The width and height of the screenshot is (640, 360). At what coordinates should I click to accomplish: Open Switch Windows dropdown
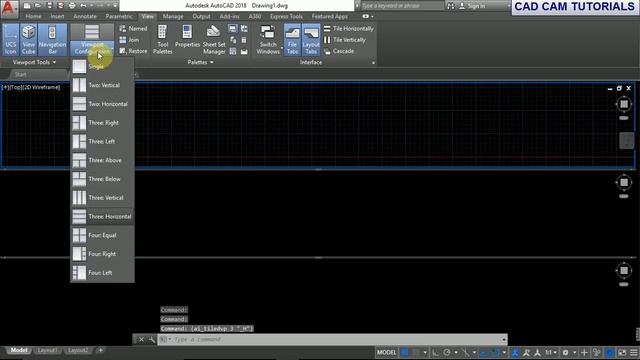[x=268, y=39]
